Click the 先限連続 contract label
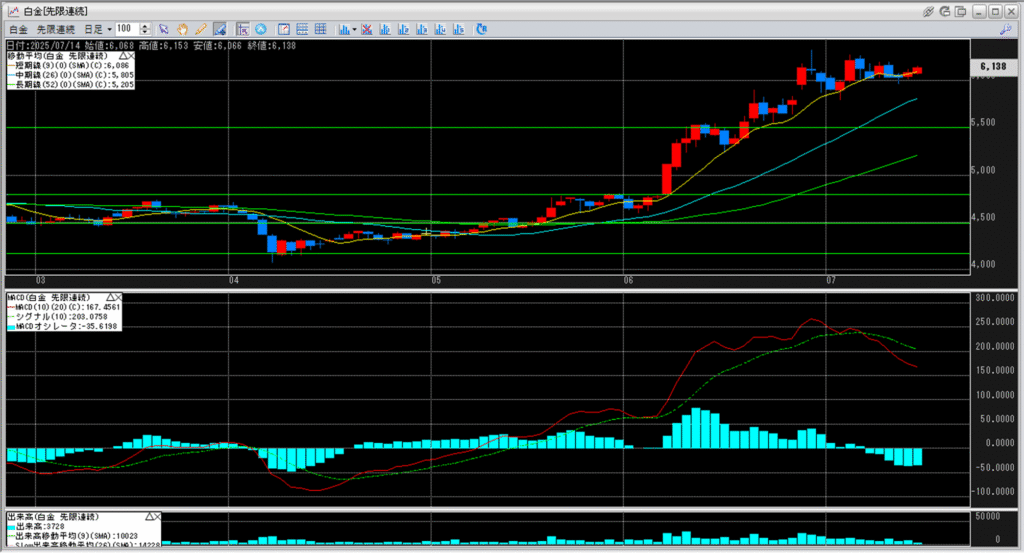The image size is (1024, 553). 56,29
